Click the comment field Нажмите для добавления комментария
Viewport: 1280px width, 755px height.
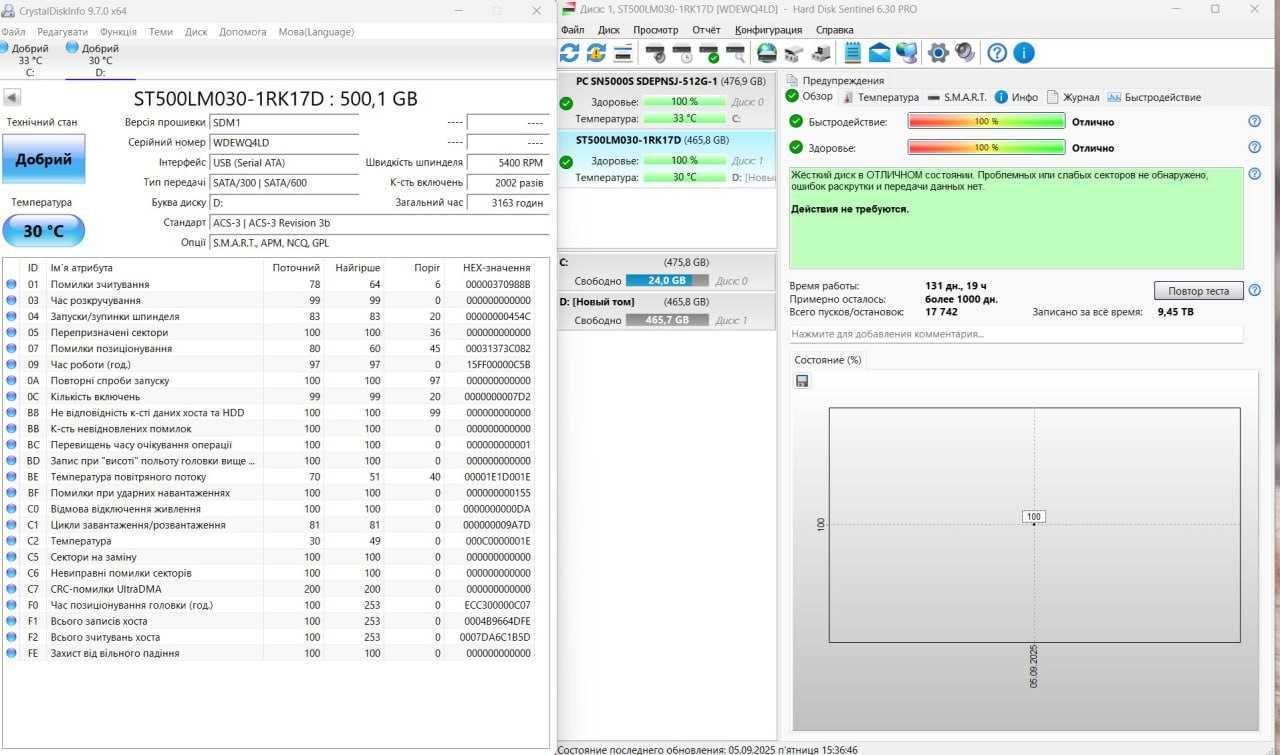[1016, 334]
